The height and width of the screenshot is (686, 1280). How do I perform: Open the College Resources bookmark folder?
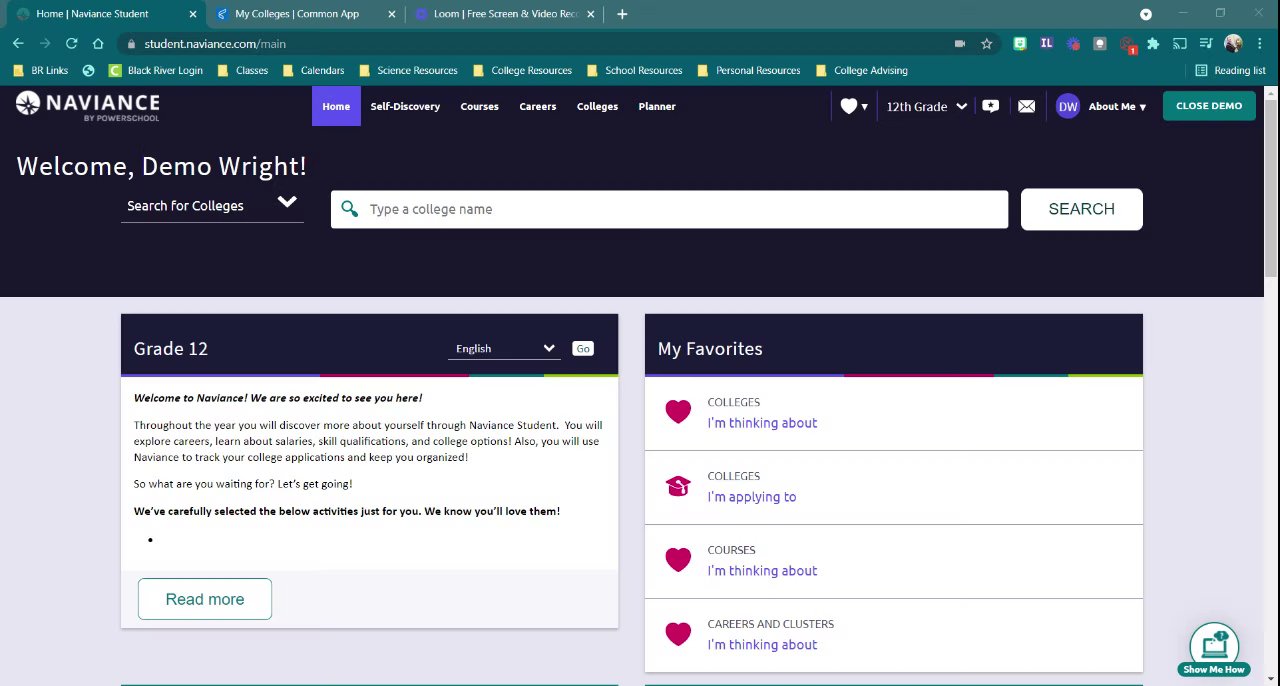click(522, 70)
